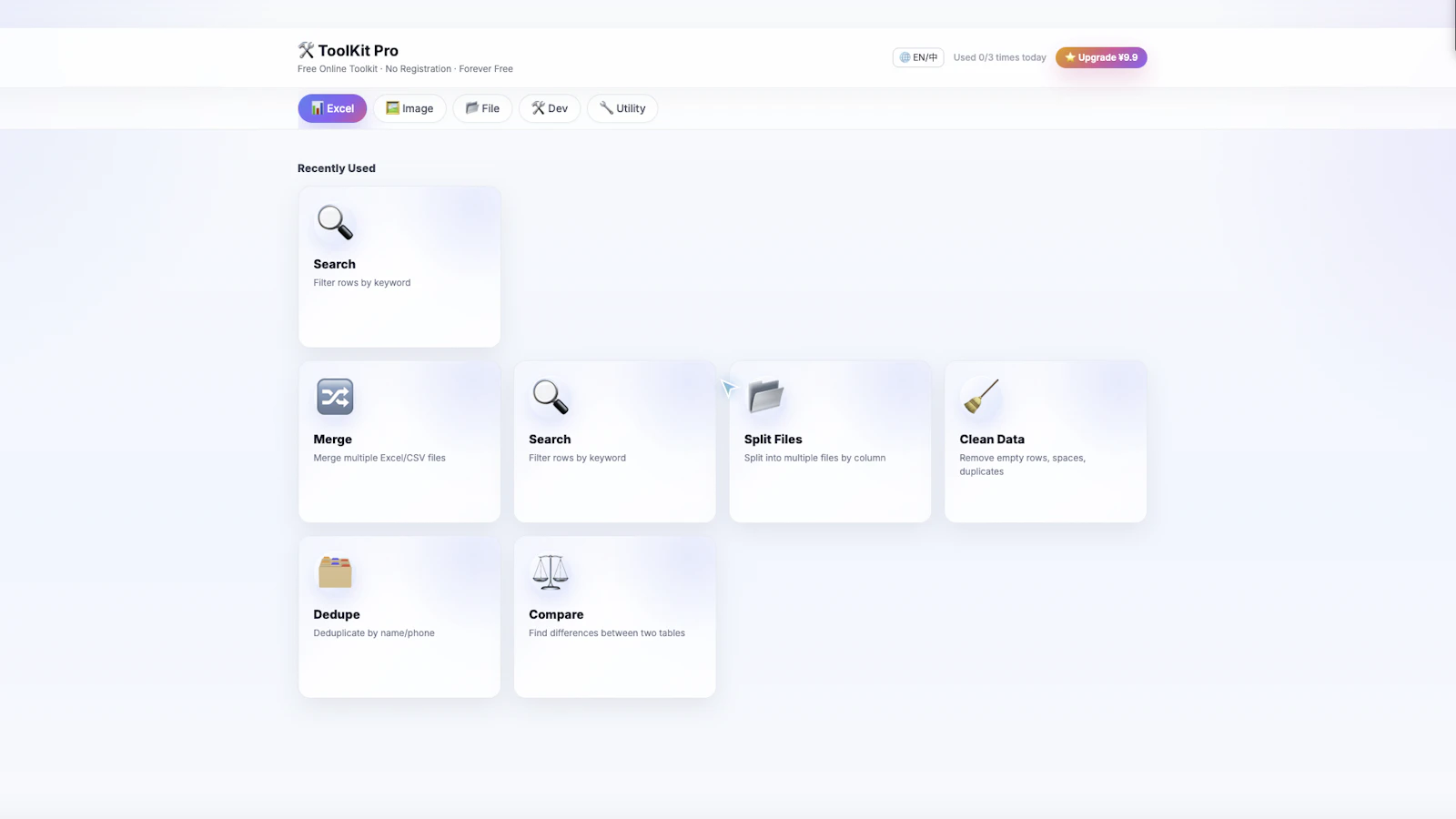Open the Dev tab
The image size is (1456, 819).
click(x=550, y=108)
